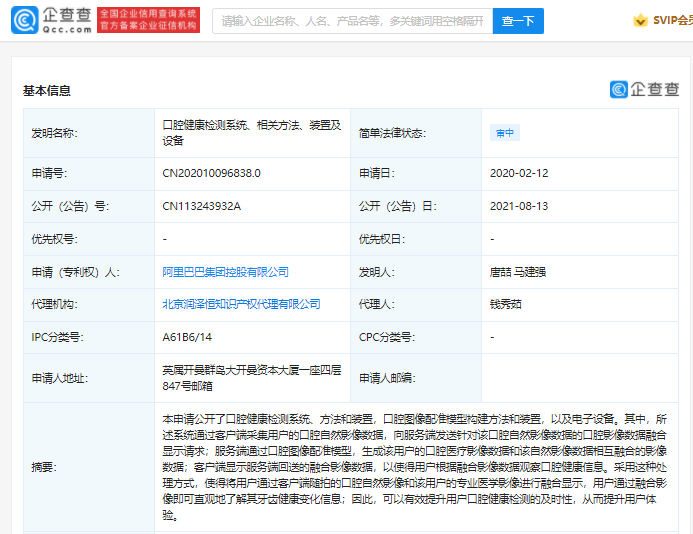The image size is (693, 534).
Task: Click inventor names 唐喆 马建强
Action: 517,271
